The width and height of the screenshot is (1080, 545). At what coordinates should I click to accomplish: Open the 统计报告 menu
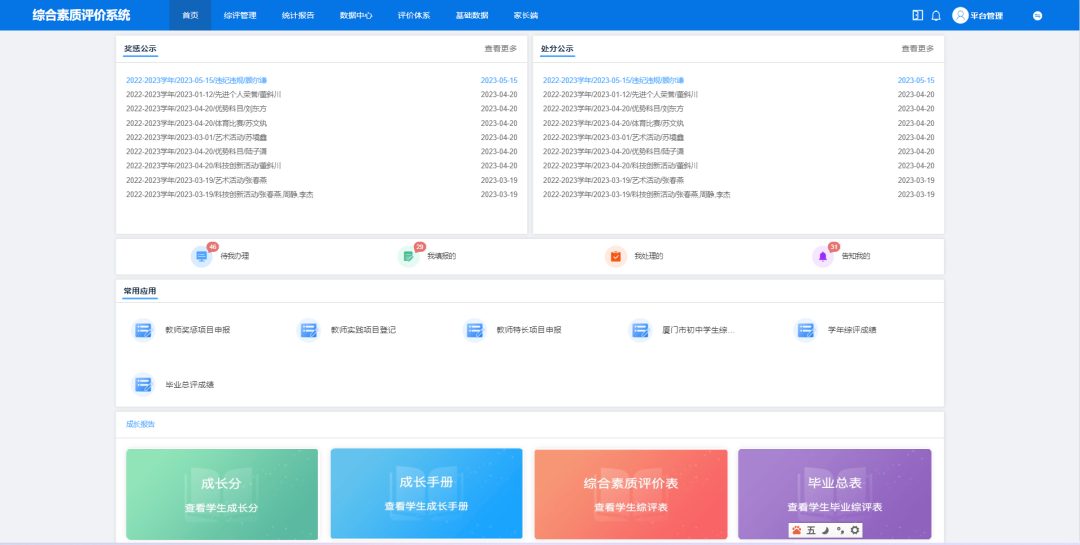pyautogui.click(x=298, y=15)
